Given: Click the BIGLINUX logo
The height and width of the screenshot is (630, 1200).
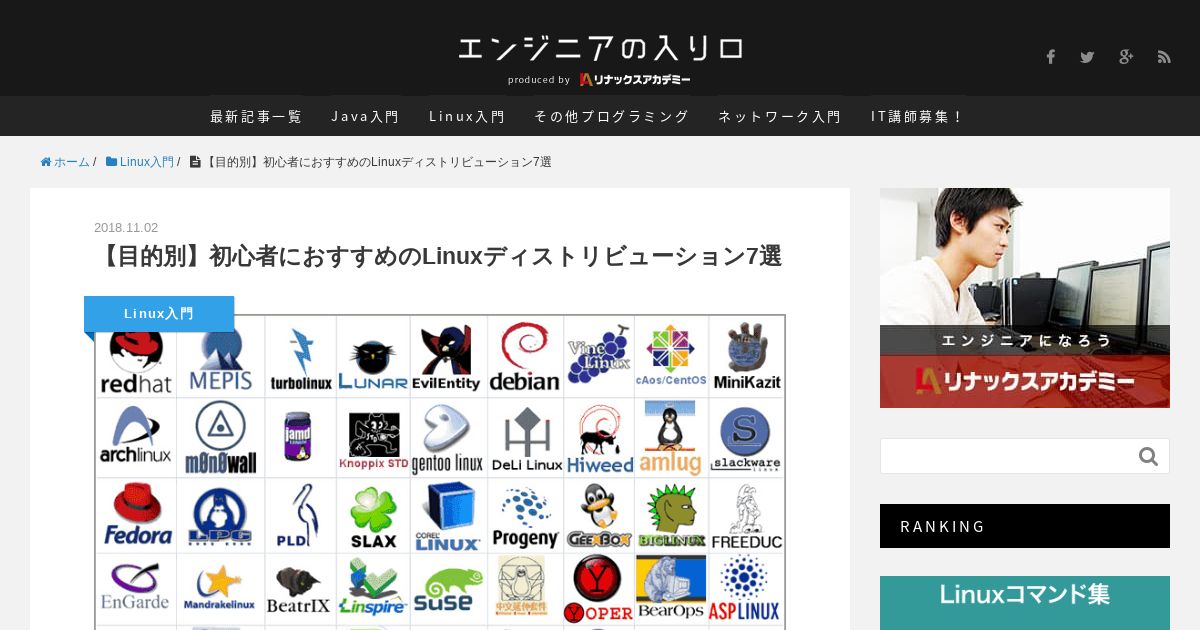Looking at the screenshot, I should (672, 516).
